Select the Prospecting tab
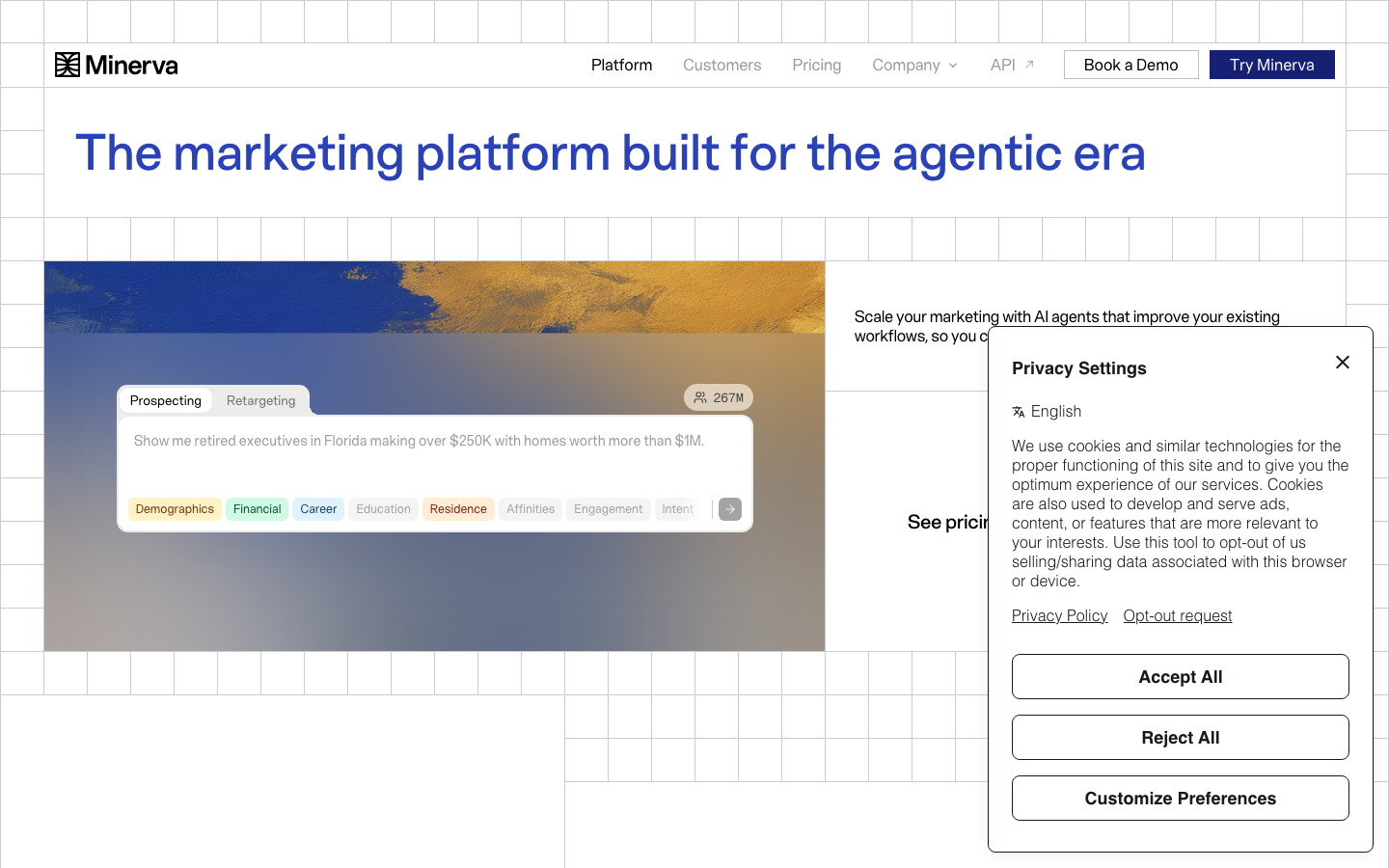The height and width of the screenshot is (868, 1389). [166, 400]
